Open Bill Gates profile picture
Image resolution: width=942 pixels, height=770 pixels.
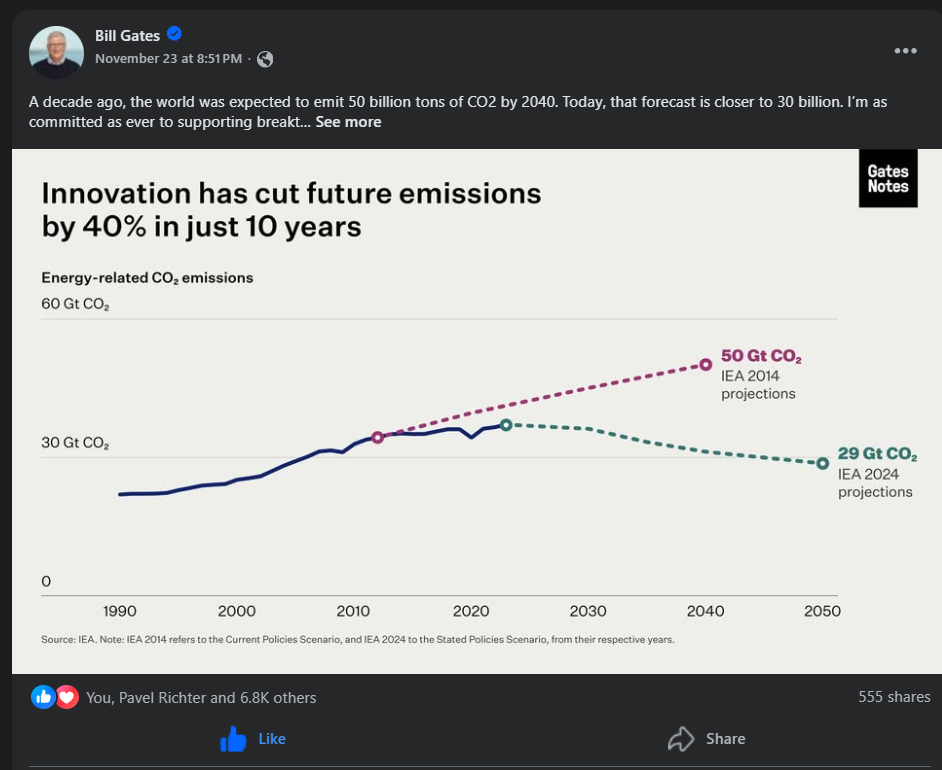click(56, 51)
